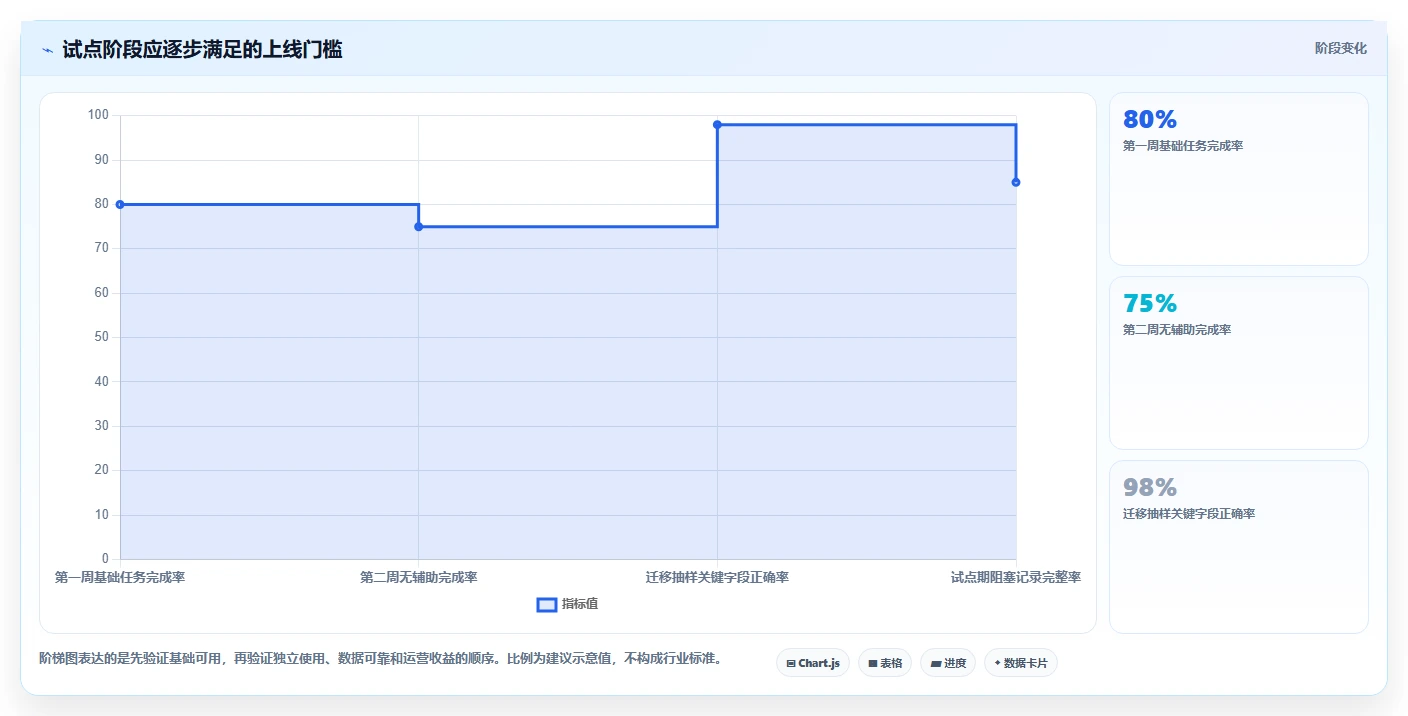Click the 指标值 legend color box
The width and height of the screenshot is (1408, 716).
coord(547,604)
